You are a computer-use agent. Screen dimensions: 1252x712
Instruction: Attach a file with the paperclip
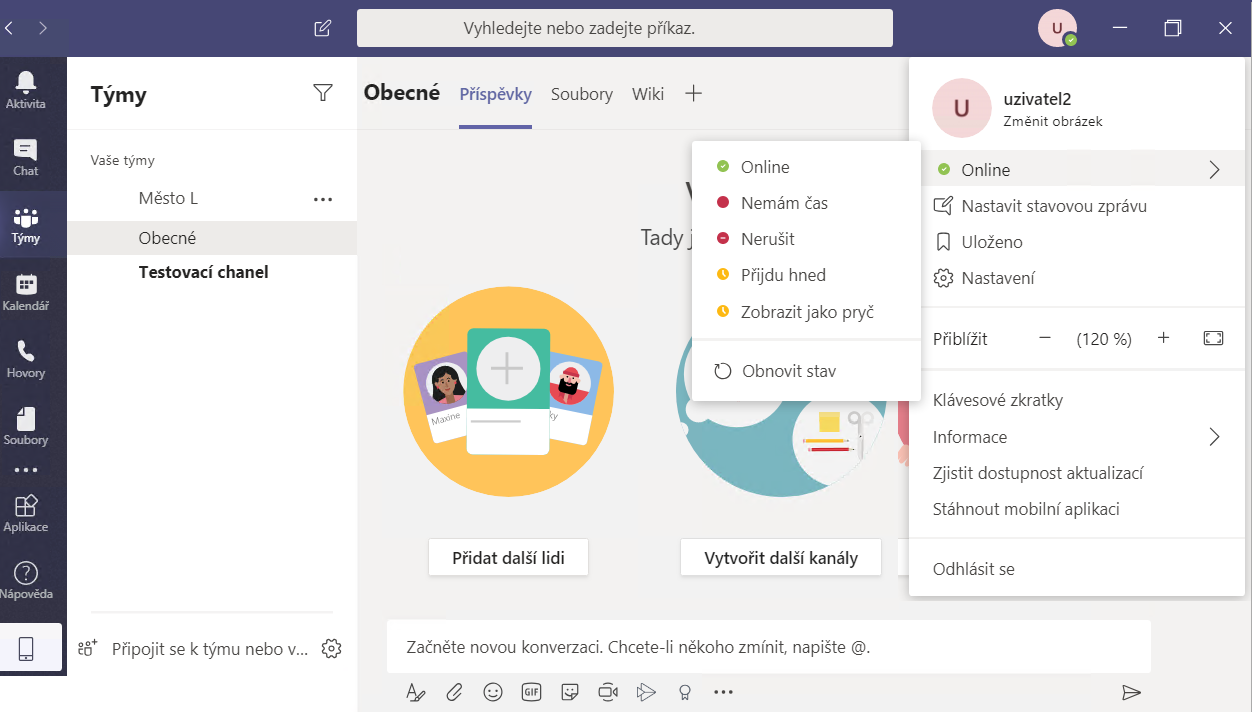click(x=454, y=691)
